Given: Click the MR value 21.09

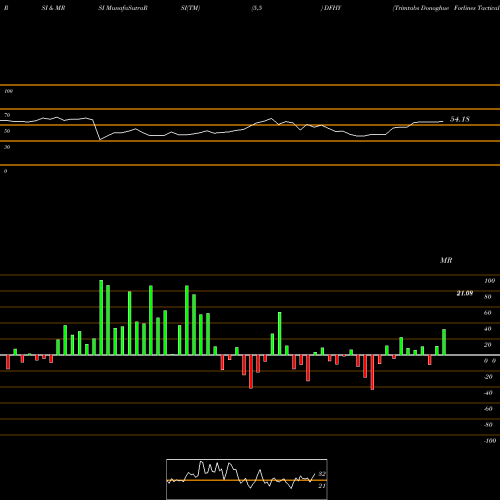Looking at the screenshot, I should pos(465,293).
